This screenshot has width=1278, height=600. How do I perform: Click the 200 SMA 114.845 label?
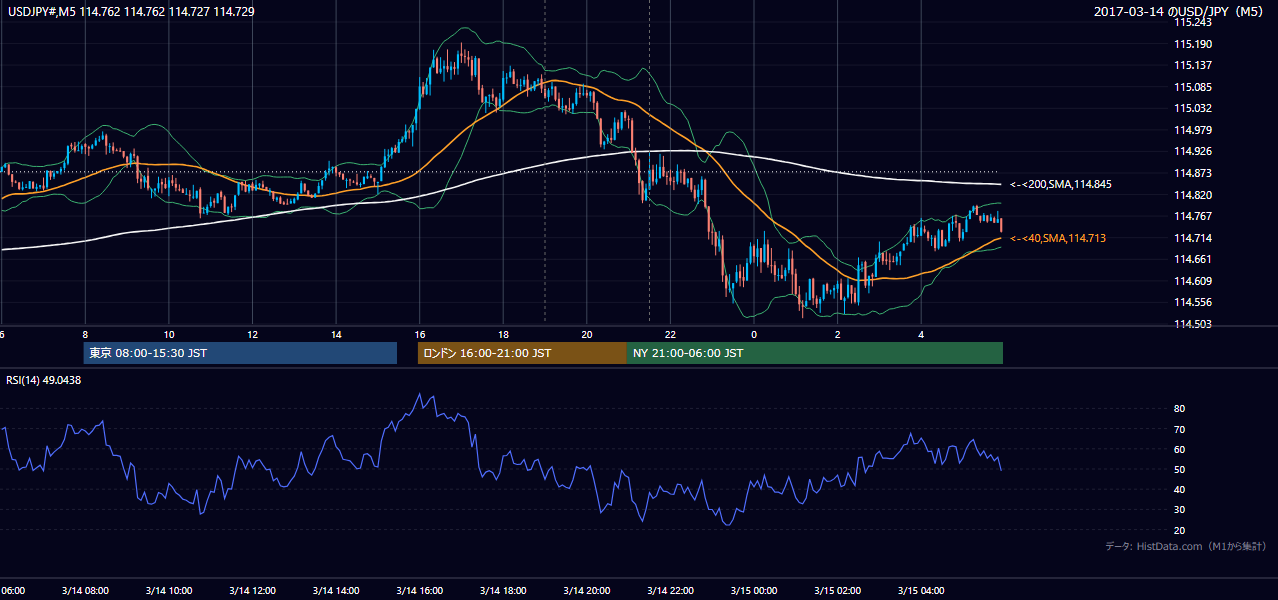coord(1060,184)
